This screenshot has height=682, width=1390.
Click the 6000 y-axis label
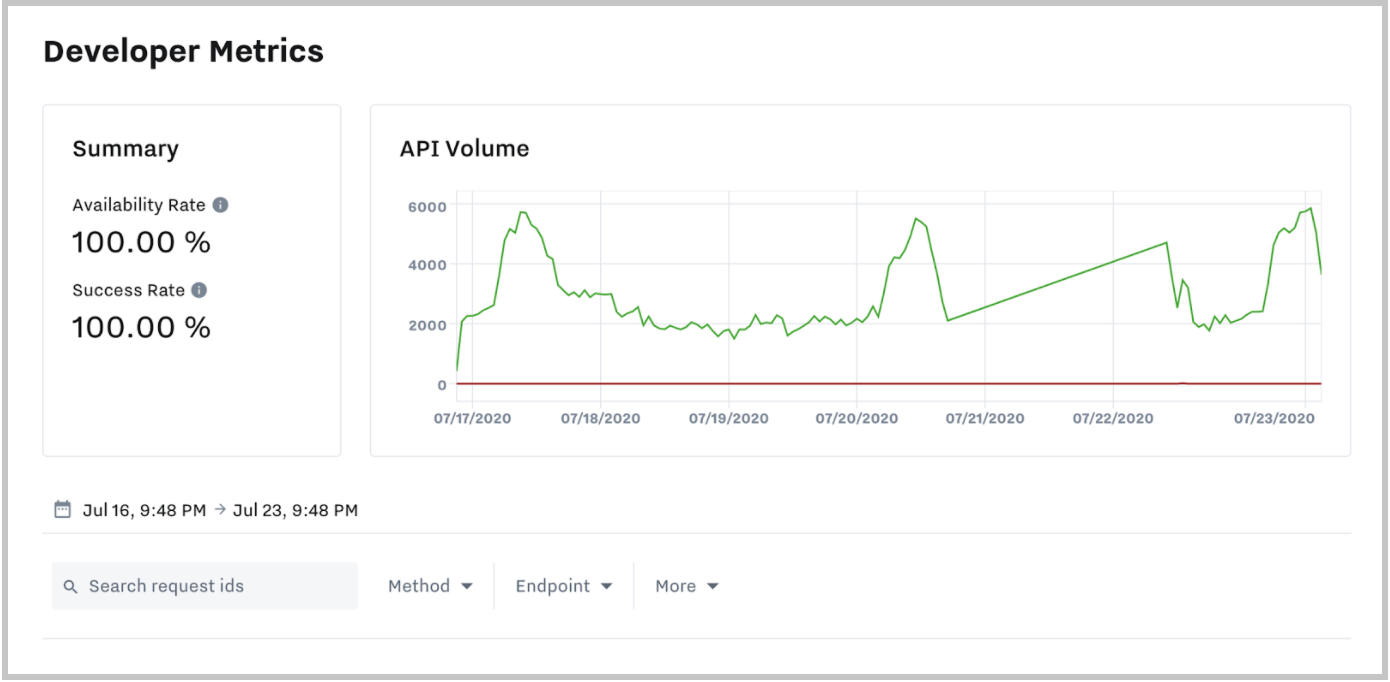point(426,205)
